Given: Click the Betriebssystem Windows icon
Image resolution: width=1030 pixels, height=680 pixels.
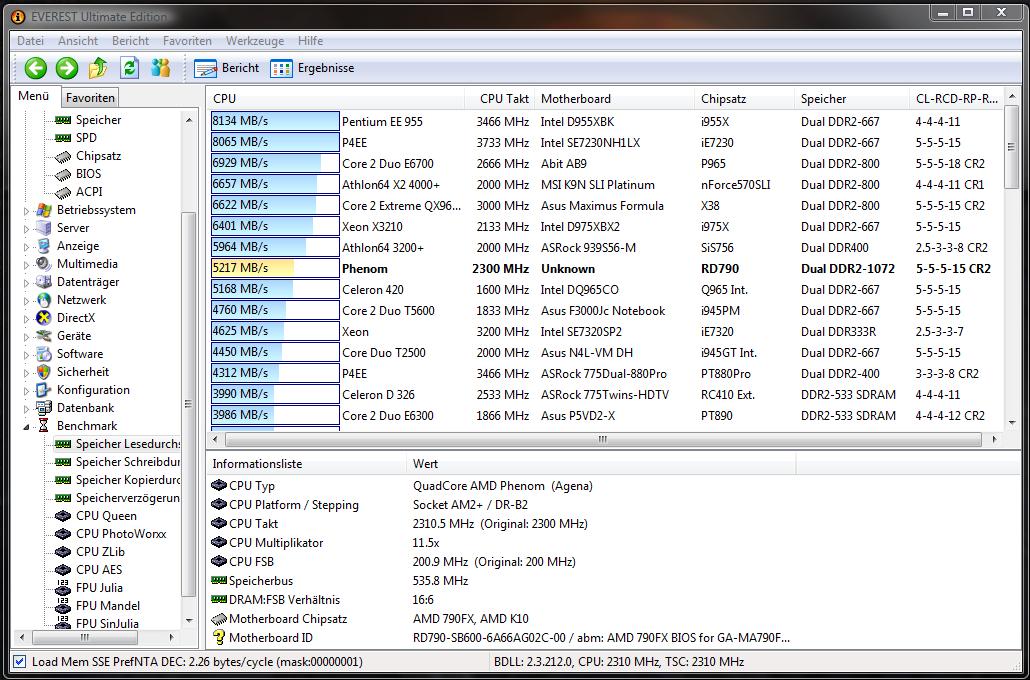Looking at the screenshot, I should pyautogui.click(x=44, y=210).
